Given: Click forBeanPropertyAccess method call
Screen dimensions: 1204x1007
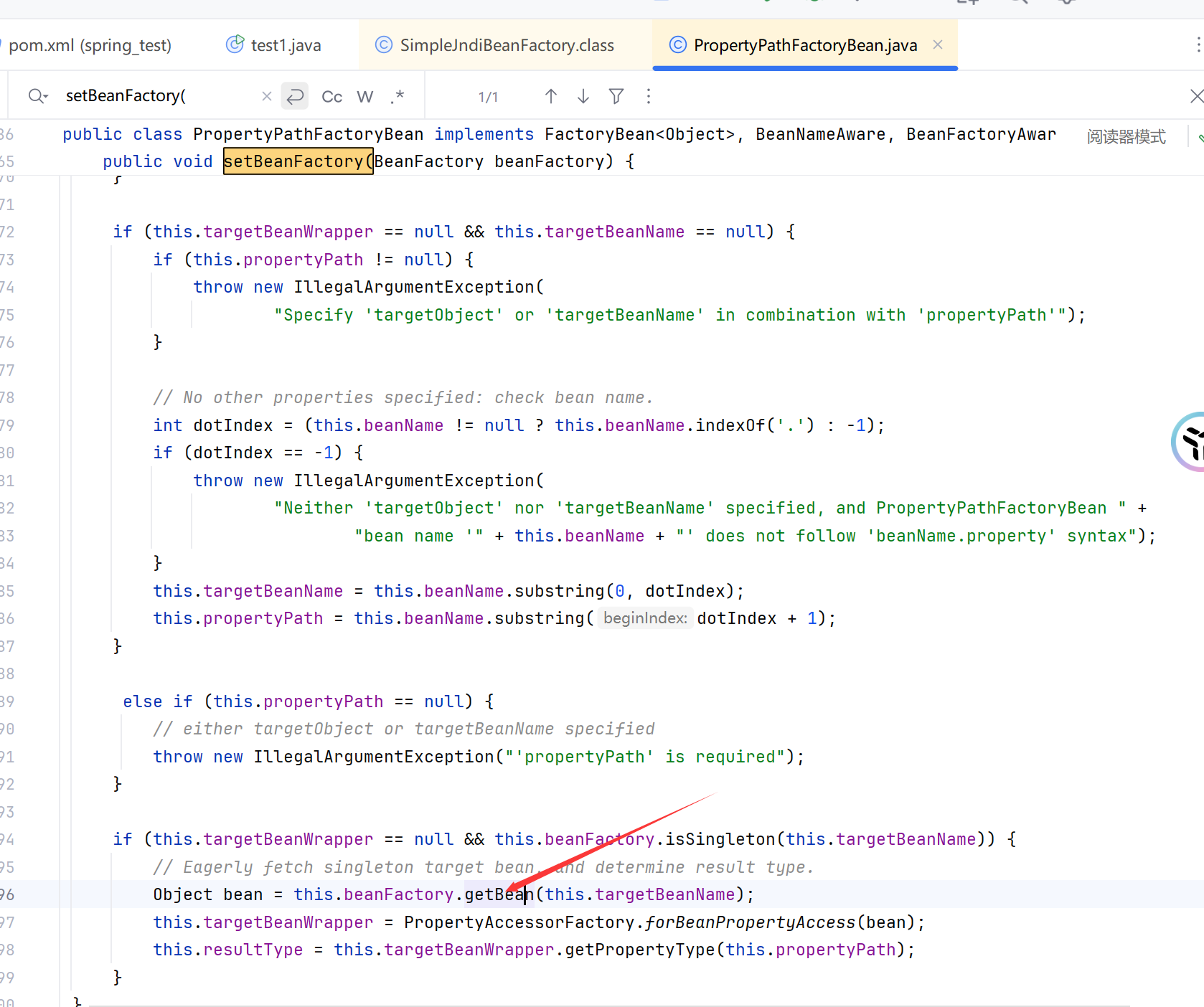Looking at the screenshot, I should coord(750,922).
